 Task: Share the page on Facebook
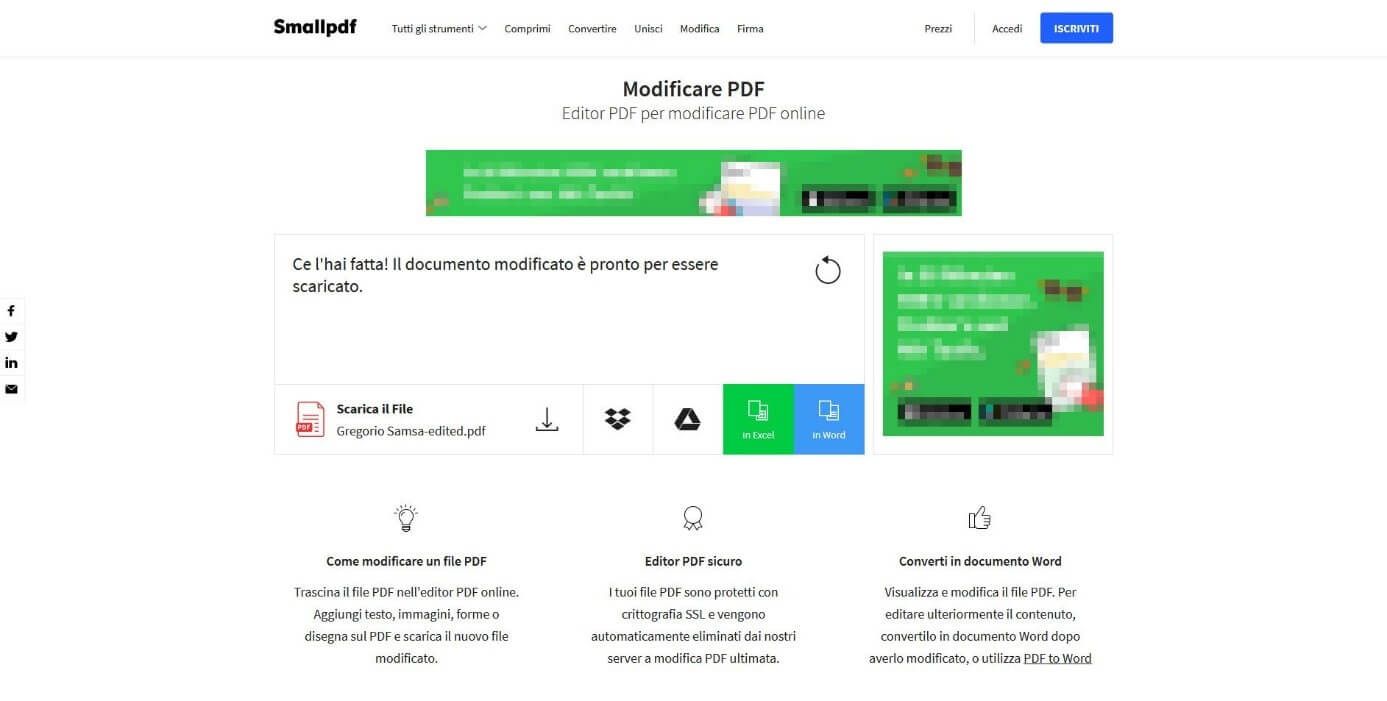pos(11,311)
